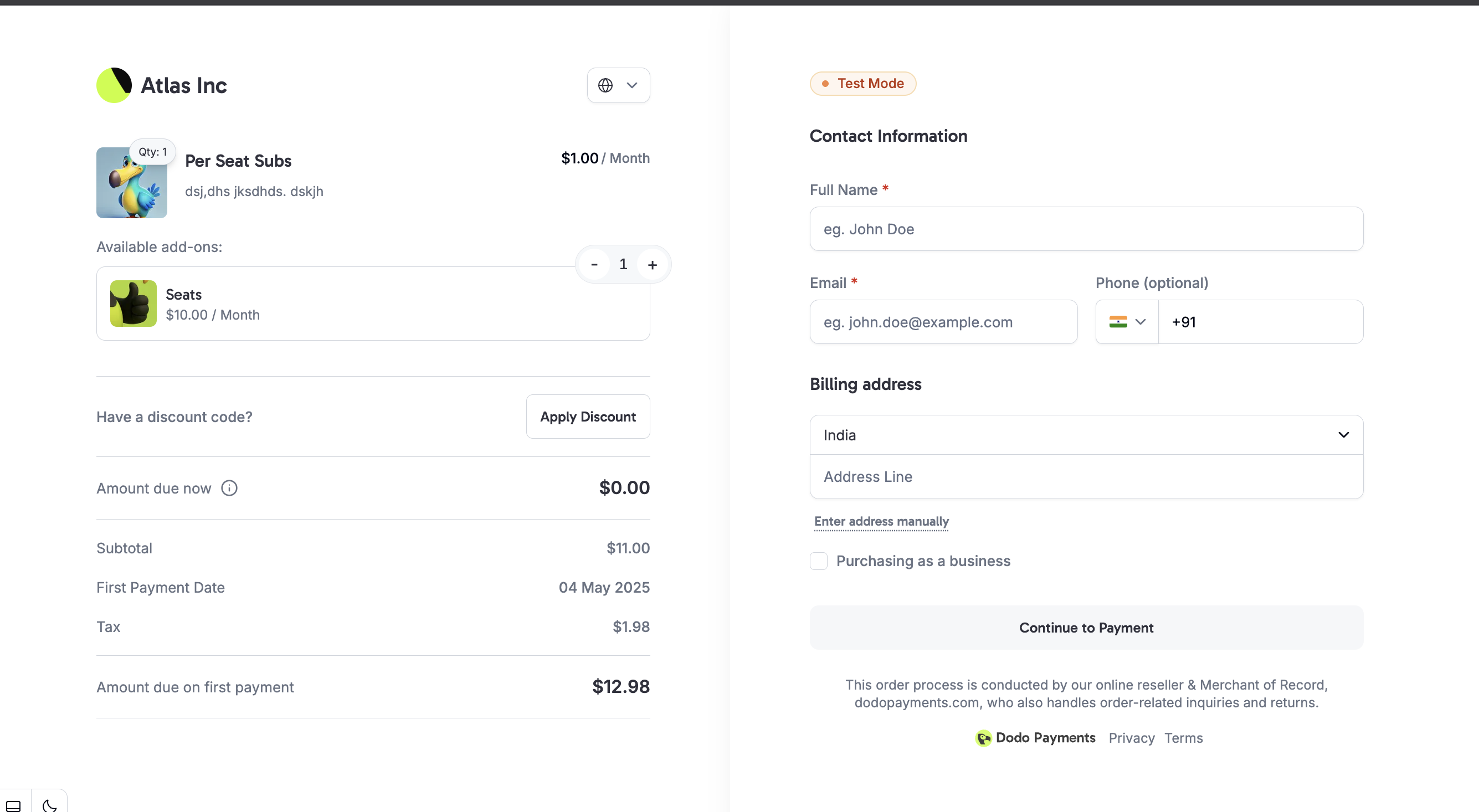
Task: Toggle dark mode moon icon
Action: point(50,805)
